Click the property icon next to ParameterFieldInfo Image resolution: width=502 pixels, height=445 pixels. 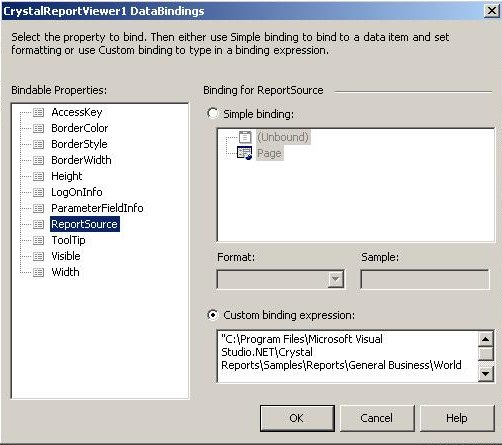pos(38,209)
